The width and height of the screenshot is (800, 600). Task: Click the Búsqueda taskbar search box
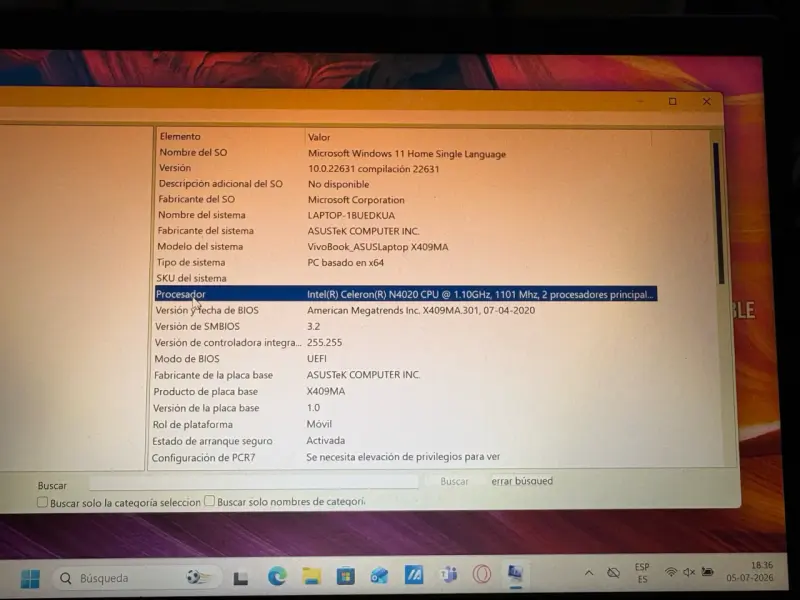tap(137, 578)
